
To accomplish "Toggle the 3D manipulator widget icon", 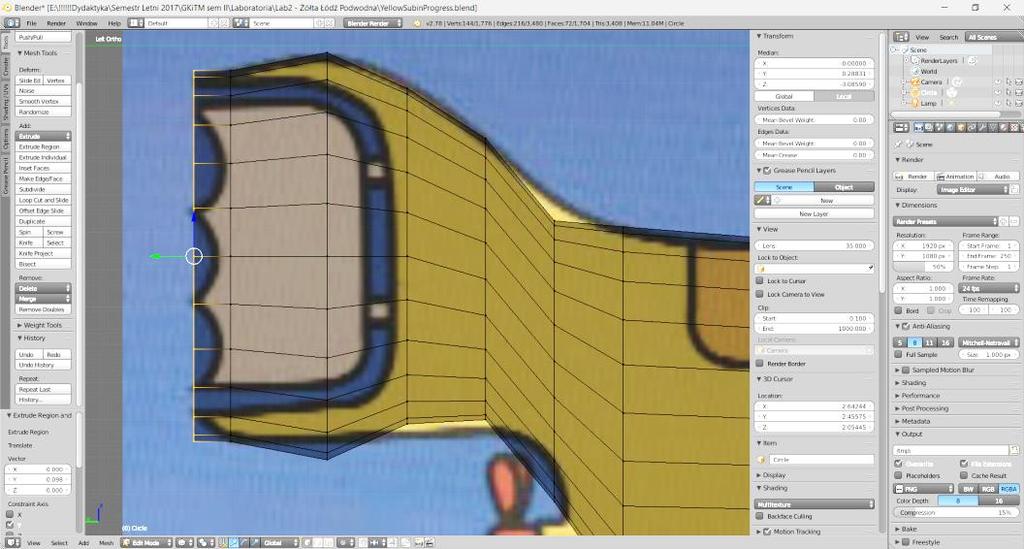I will [223, 542].
